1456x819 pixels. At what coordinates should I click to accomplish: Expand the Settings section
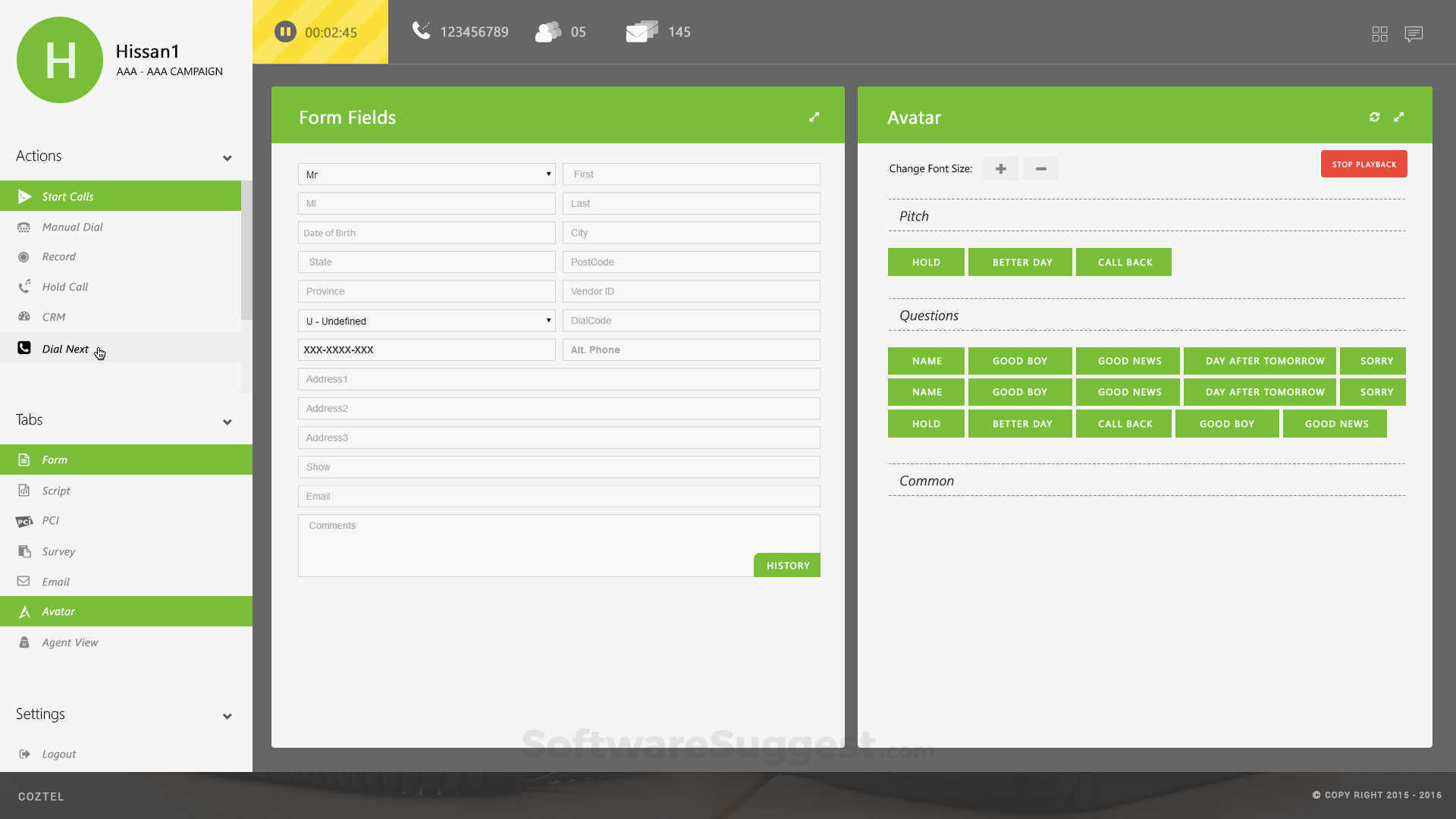(x=227, y=716)
